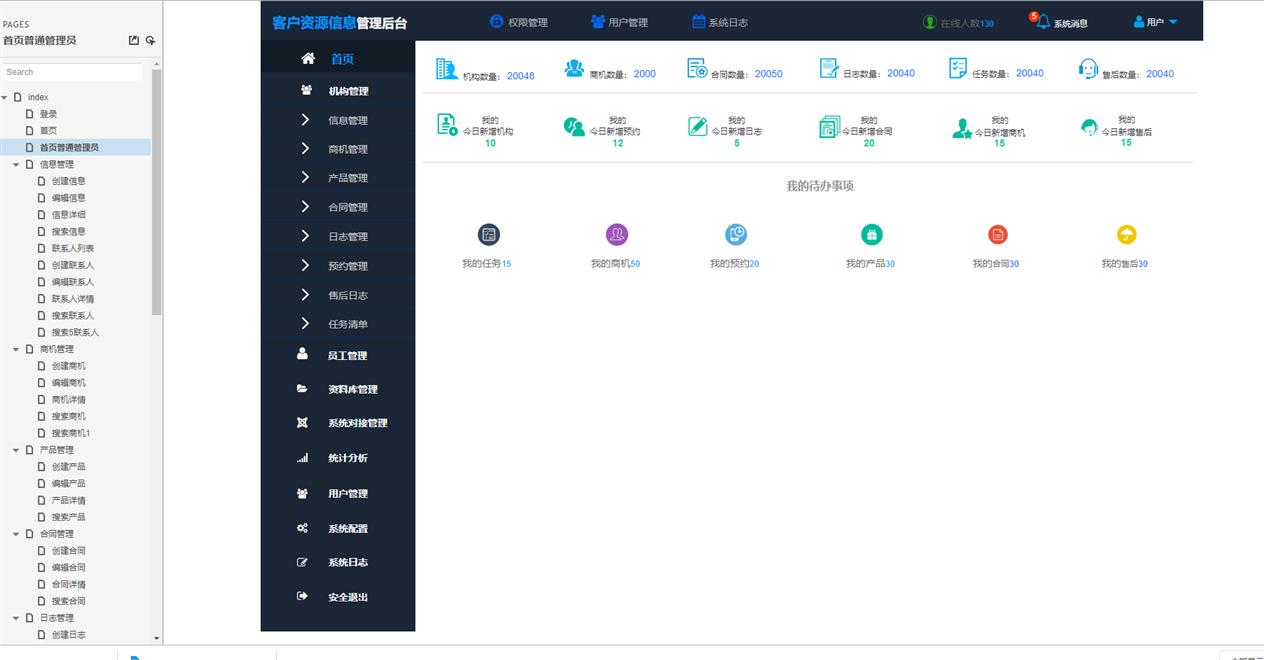Select 用户管理 in the dark sidebar
1264x660 pixels.
[x=348, y=493]
